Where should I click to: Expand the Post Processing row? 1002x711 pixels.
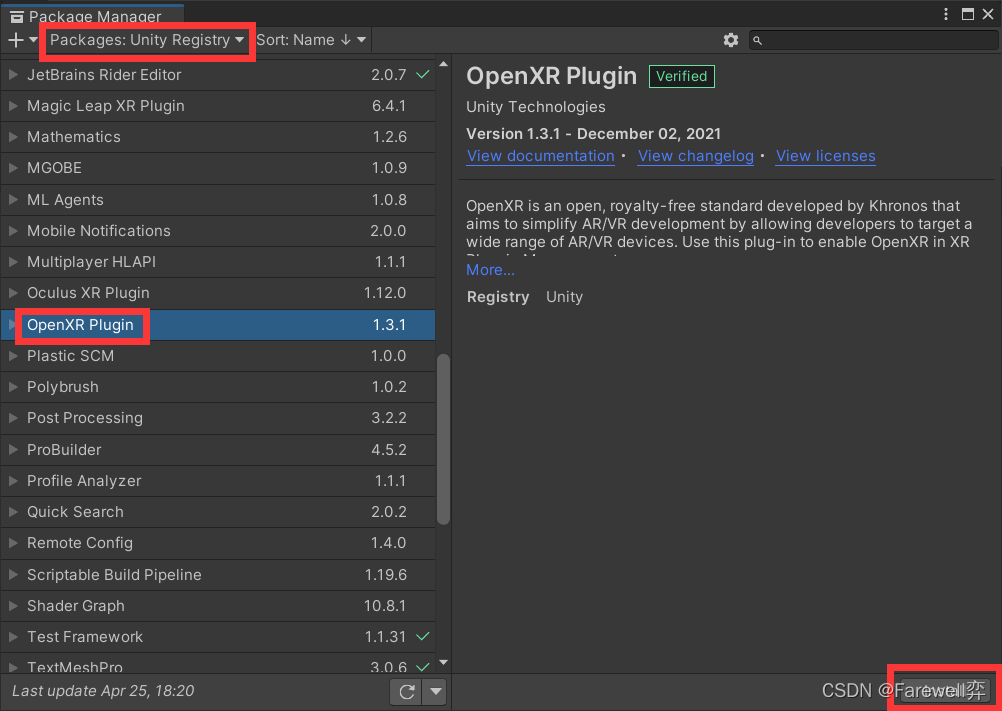point(13,418)
